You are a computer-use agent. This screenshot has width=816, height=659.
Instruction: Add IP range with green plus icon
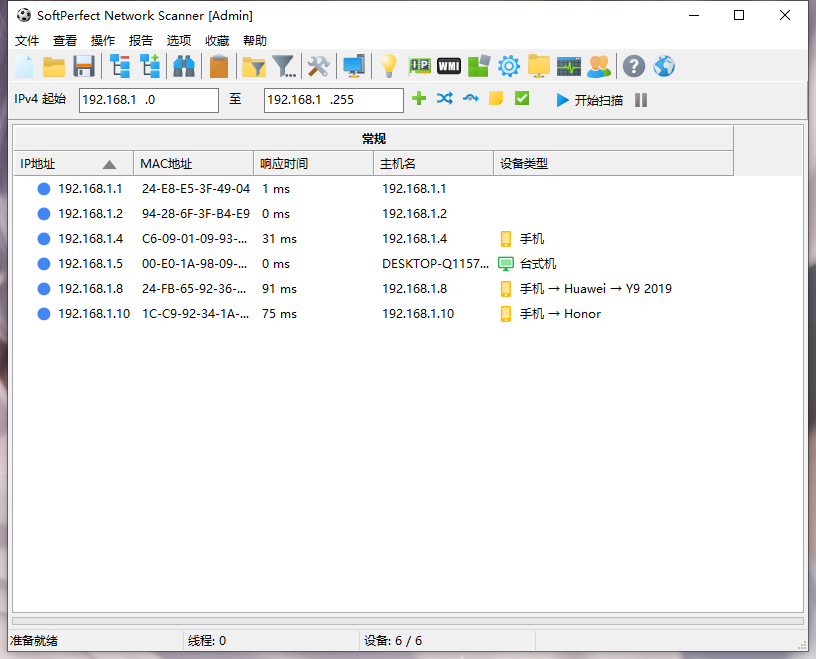pyautogui.click(x=419, y=98)
